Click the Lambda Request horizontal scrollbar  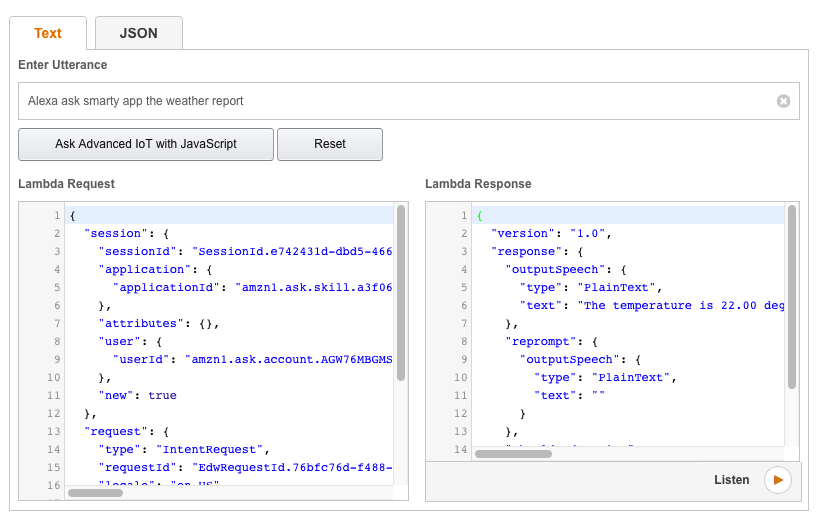[95, 493]
